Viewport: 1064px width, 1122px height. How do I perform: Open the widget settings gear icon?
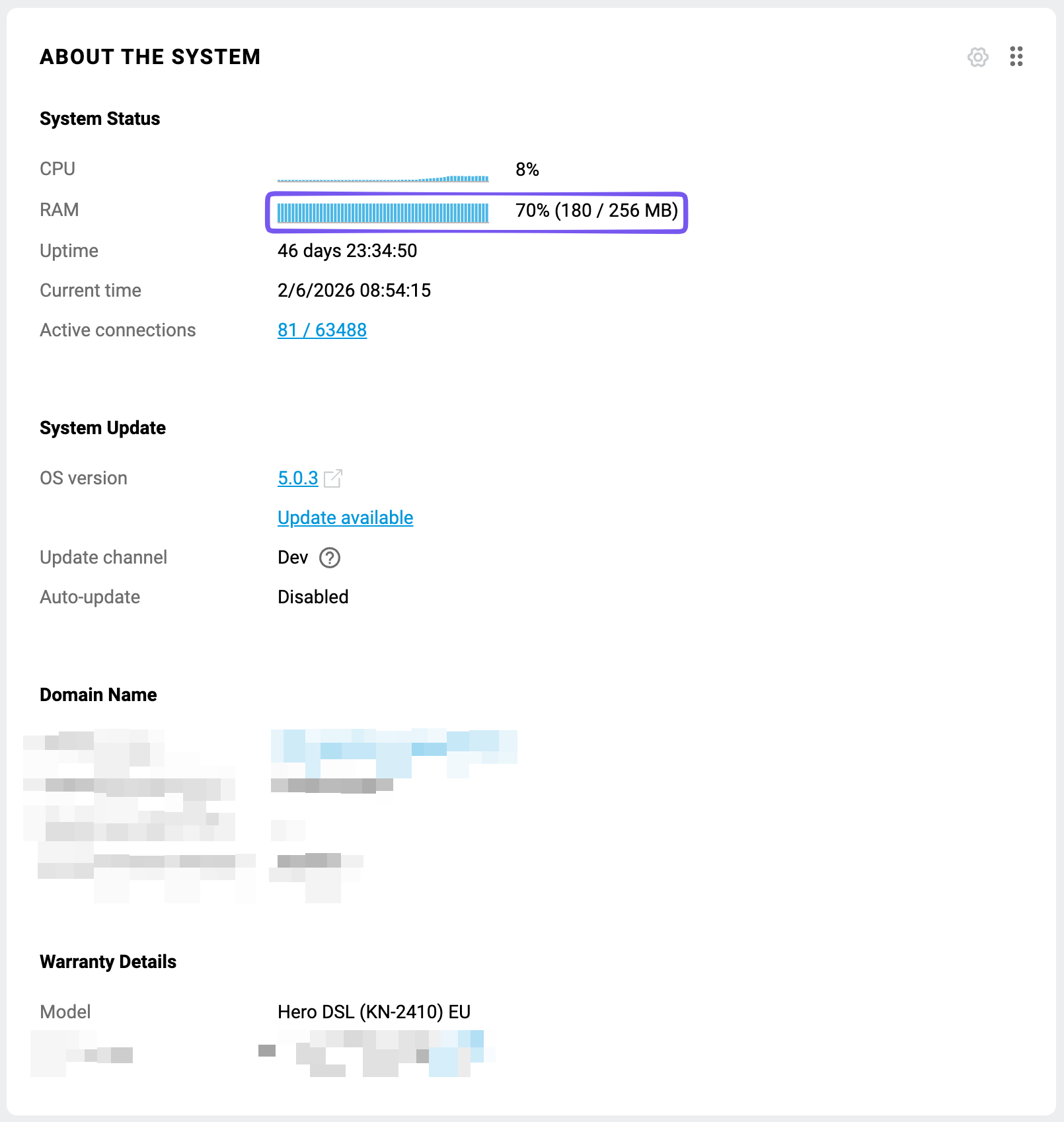pyautogui.click(x=977, y=57)
